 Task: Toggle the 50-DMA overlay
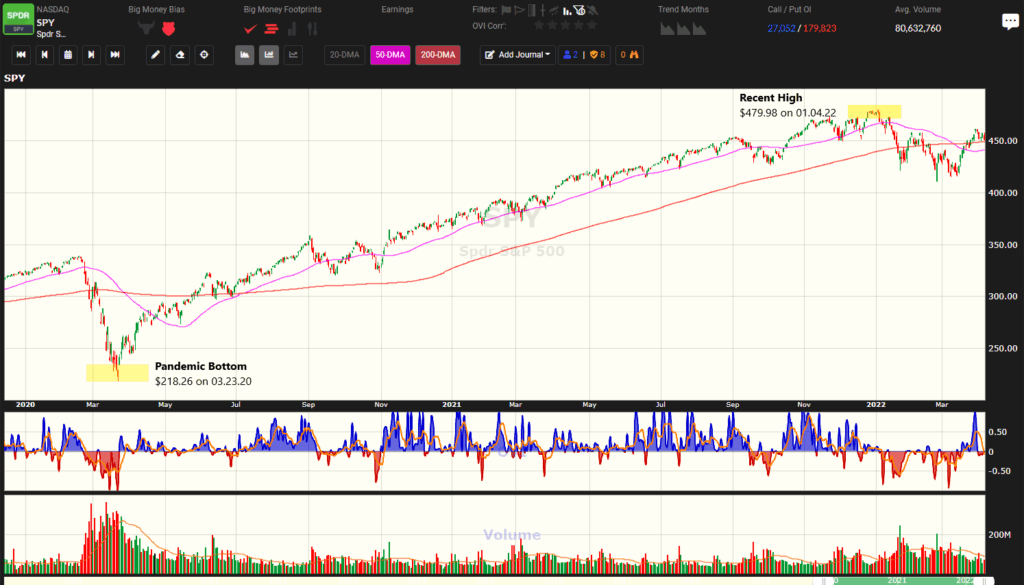tap(389, 56)
